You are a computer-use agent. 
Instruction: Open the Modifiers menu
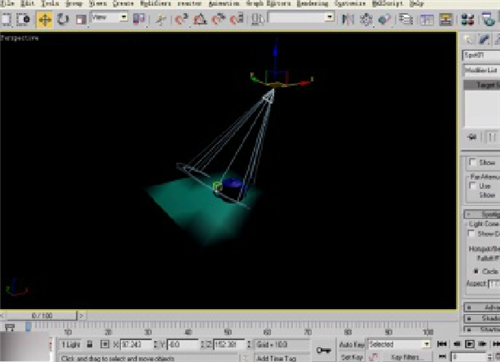(x=155, y=4)
